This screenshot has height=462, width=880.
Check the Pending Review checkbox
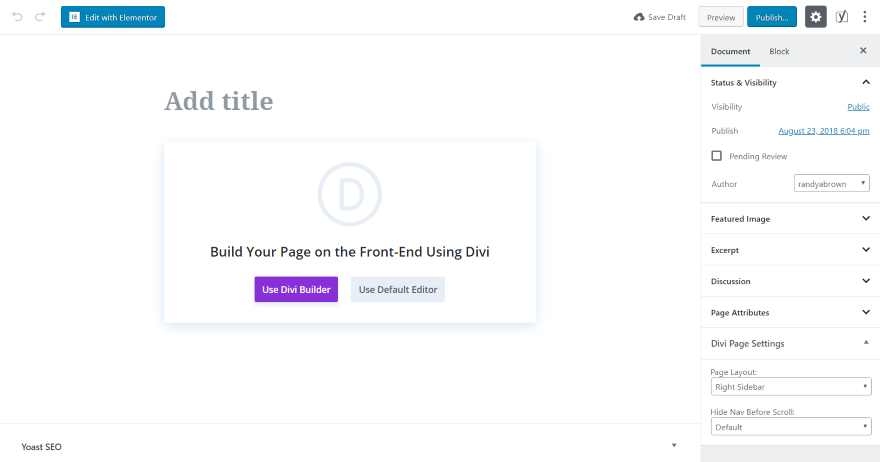(716, 156)
